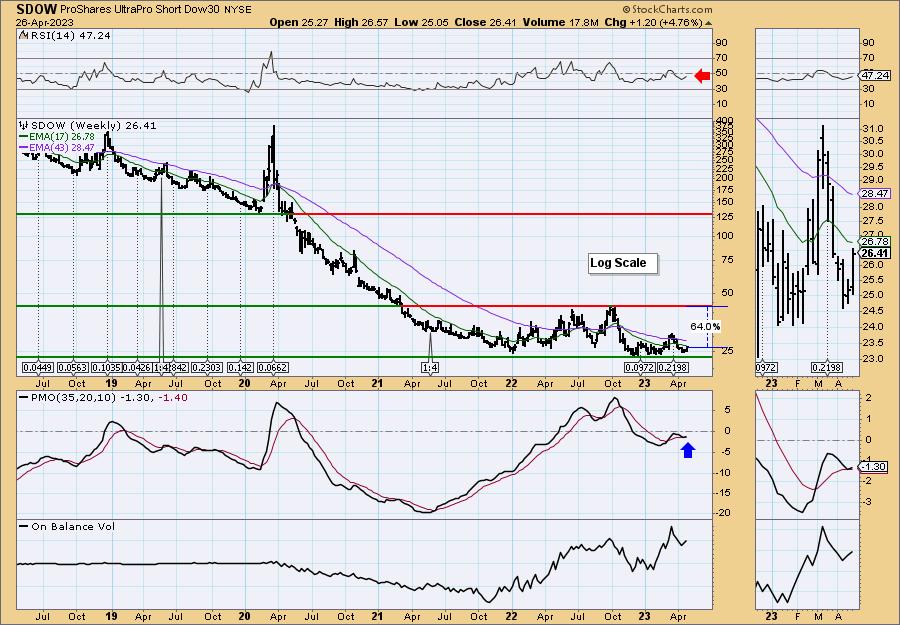The width and height of the screenshot is (900, 625).
Task: Click the PMO(35,20,10) legend label
Action: (73, 397)
